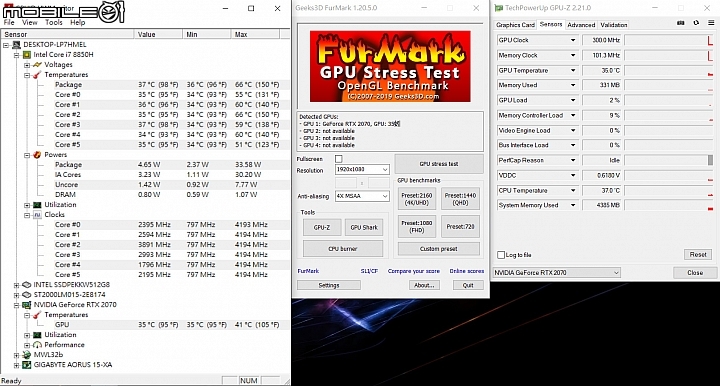Image resolution: width=720 pixels, height=386 pixels.
Task: Click the CPU Utilization icon
Action: tap(37, 205)
